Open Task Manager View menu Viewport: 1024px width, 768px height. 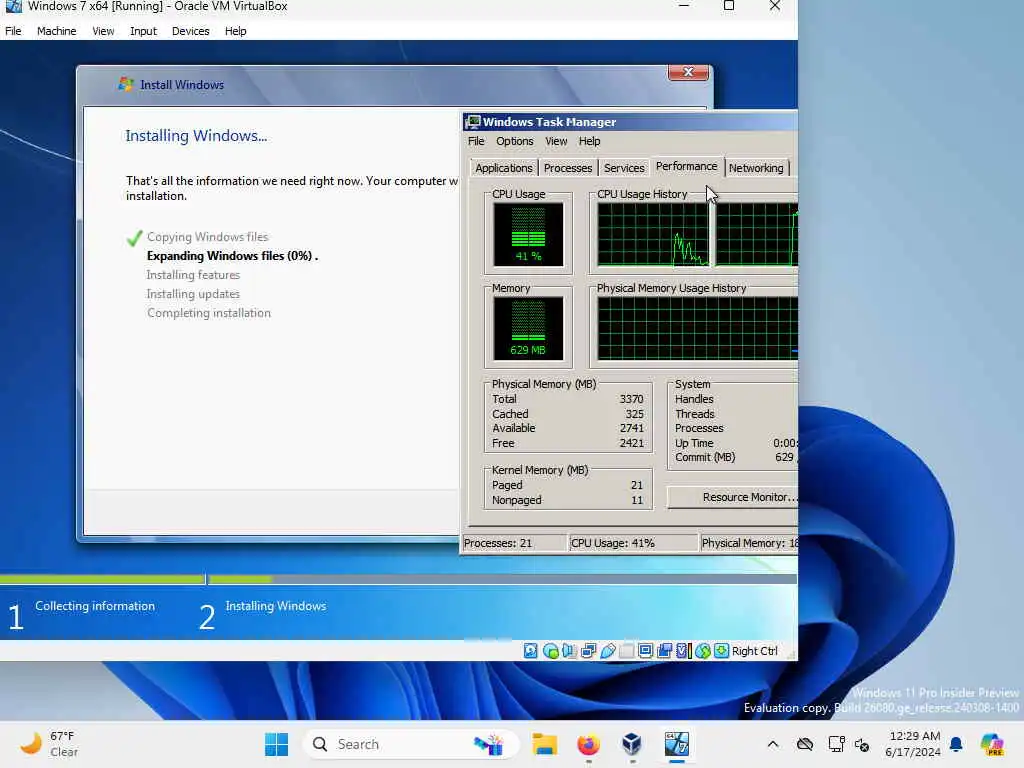click(x=556, y=141)
